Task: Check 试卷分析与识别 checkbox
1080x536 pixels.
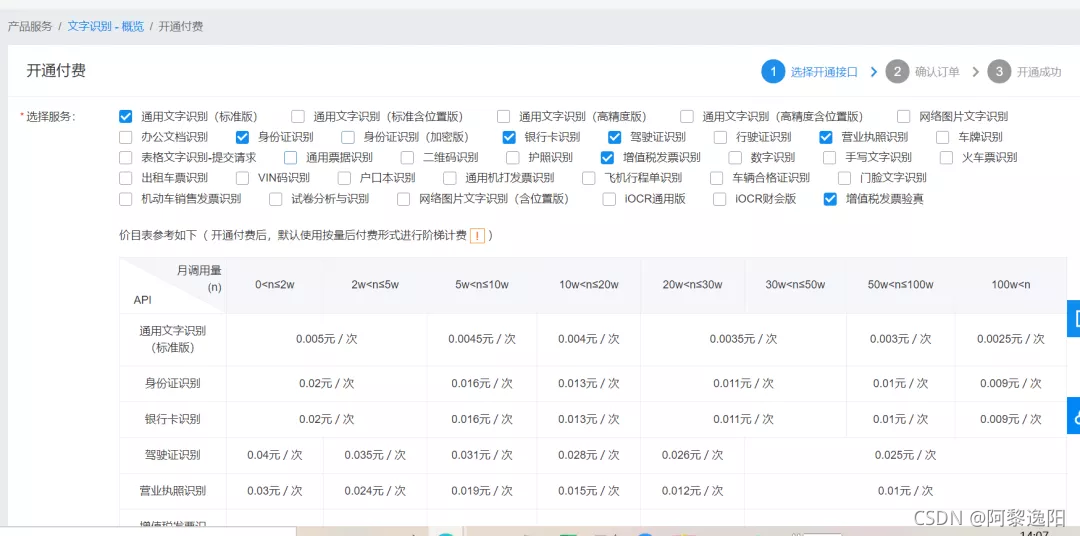Action: coord(276,199)
